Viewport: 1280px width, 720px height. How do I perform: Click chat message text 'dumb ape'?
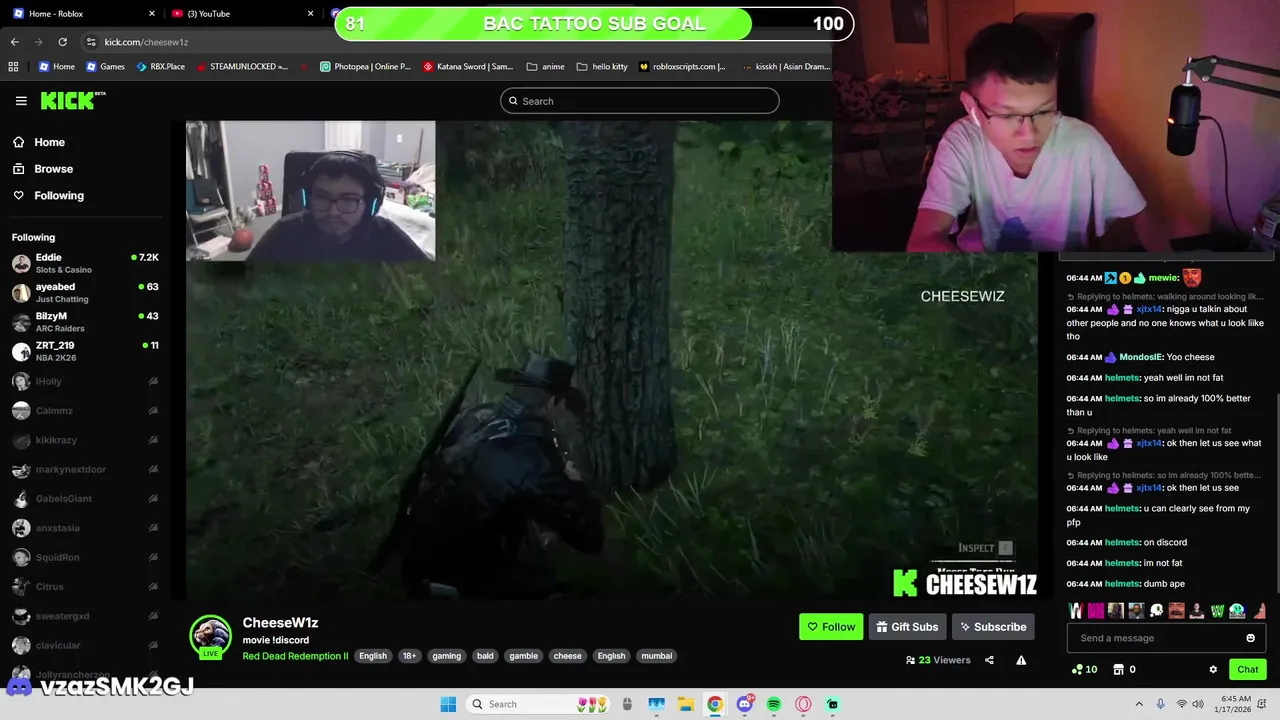tap(1165, 584)
